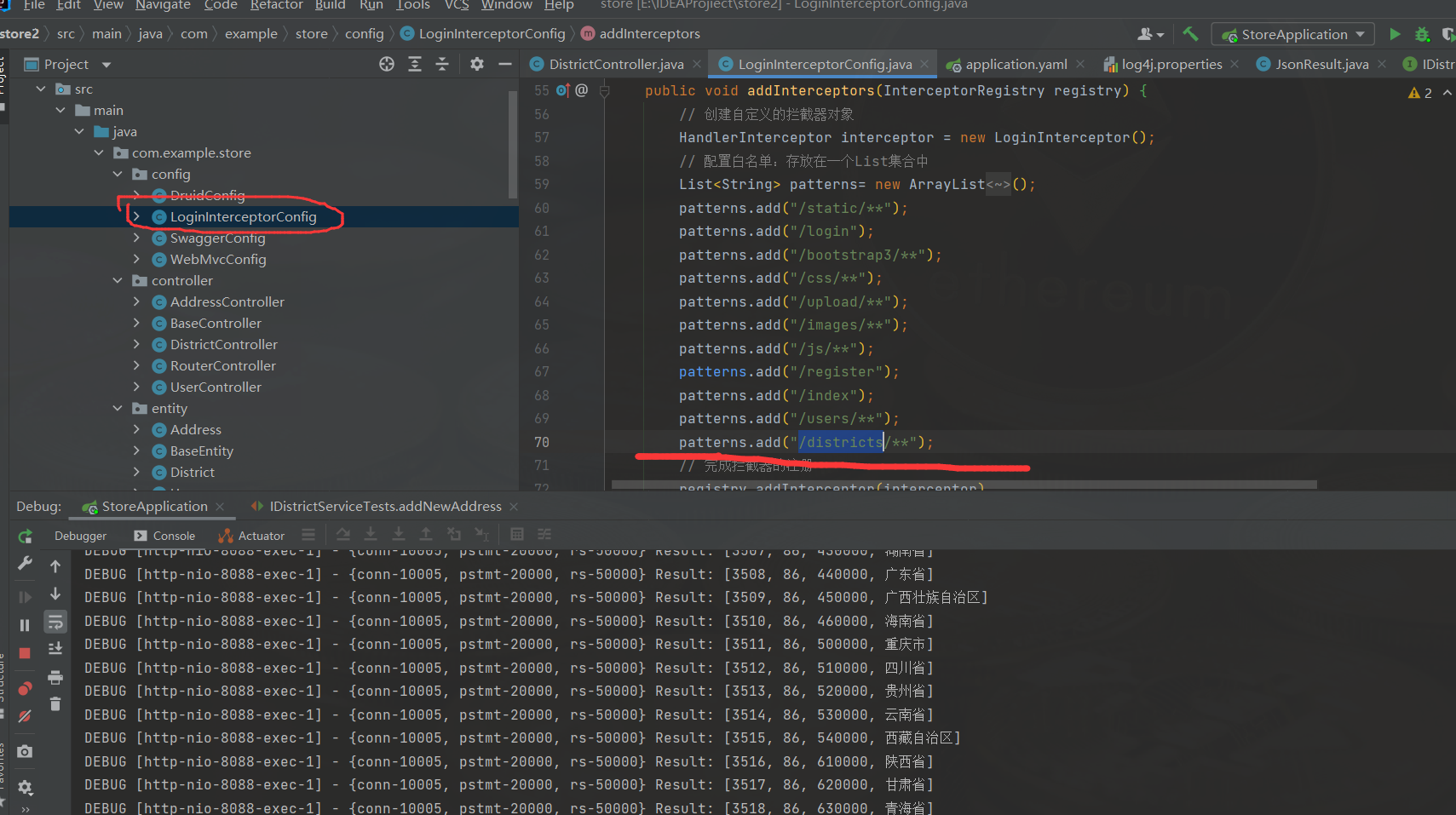This screenshot has height=815, width=1456.
Task: Click the Project tree vertical scrollbar
Action: 513,143
